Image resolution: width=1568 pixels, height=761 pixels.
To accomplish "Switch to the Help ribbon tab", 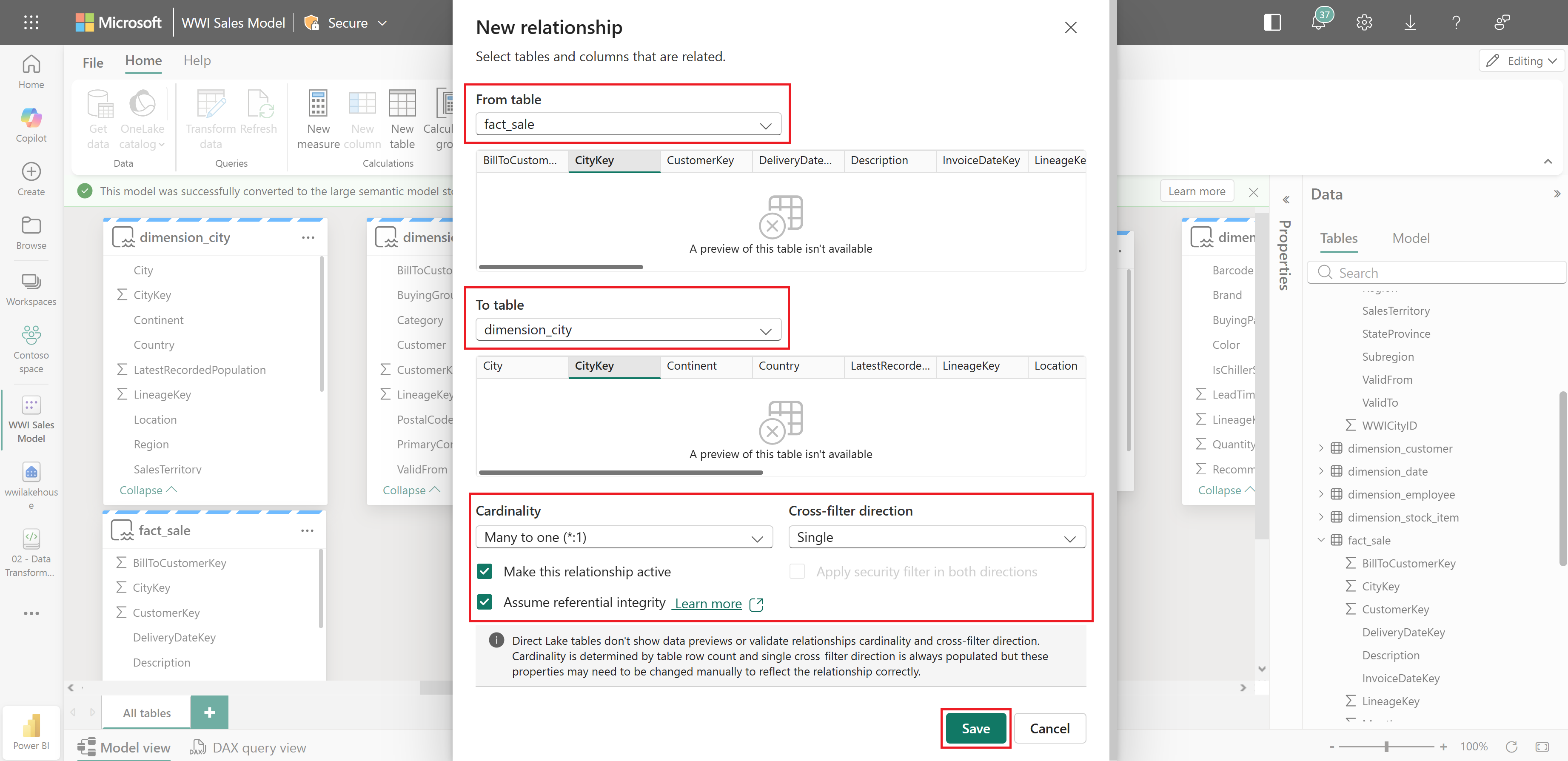I will pyautogui.click(x=197, y=61).
